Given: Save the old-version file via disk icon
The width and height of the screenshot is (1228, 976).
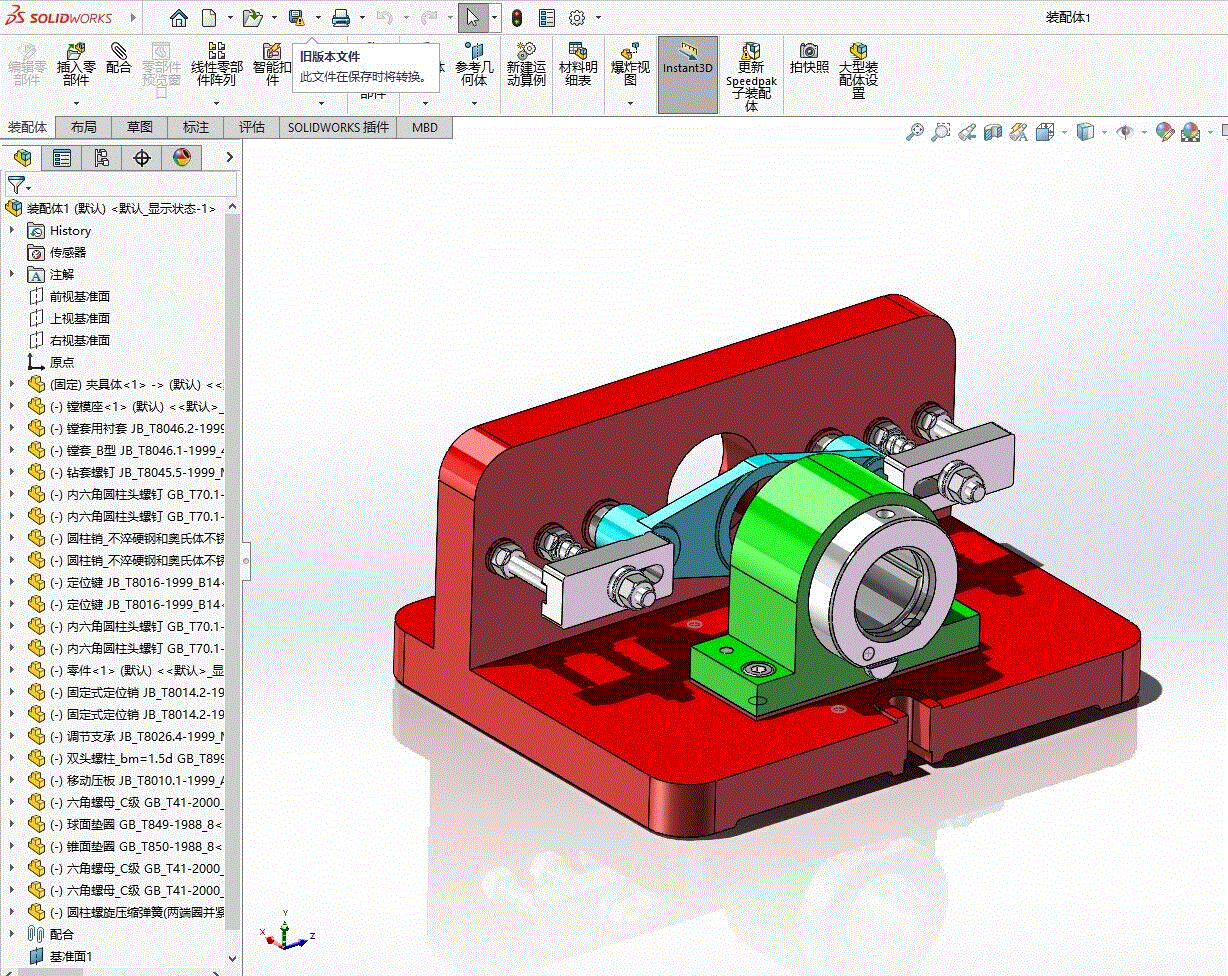Looking at the screenshot, I should click(296, 18).
